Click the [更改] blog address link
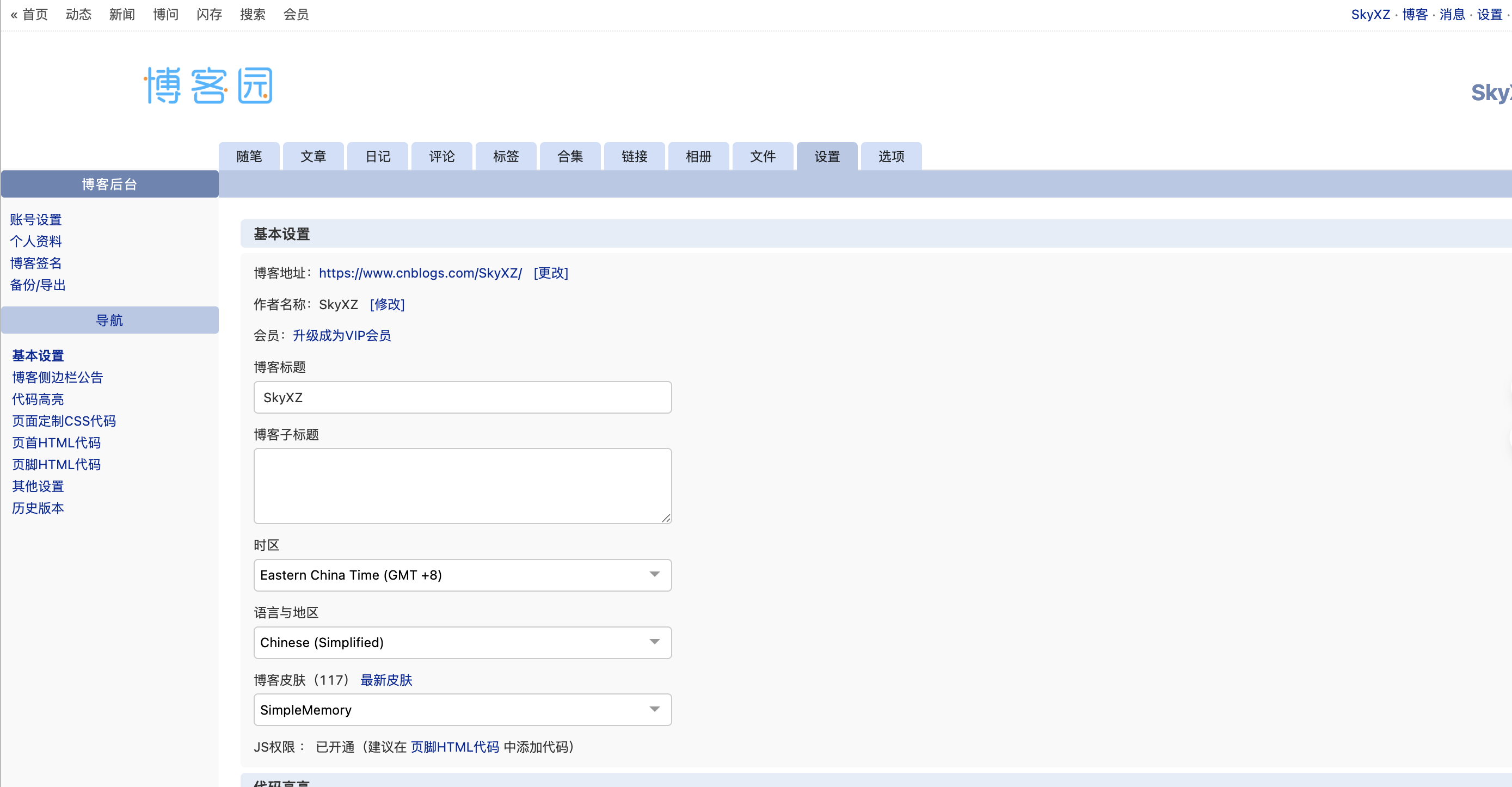 550,273
